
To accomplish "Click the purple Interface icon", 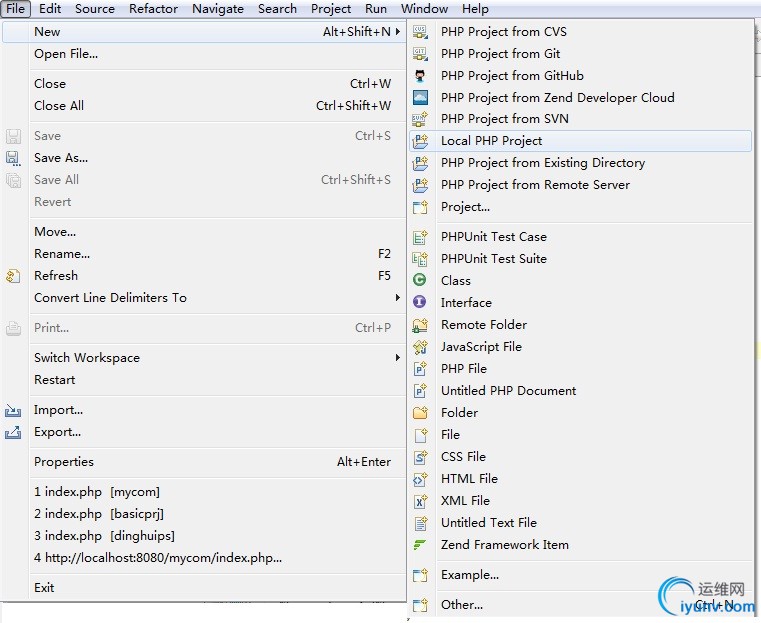I will [419, 302].
